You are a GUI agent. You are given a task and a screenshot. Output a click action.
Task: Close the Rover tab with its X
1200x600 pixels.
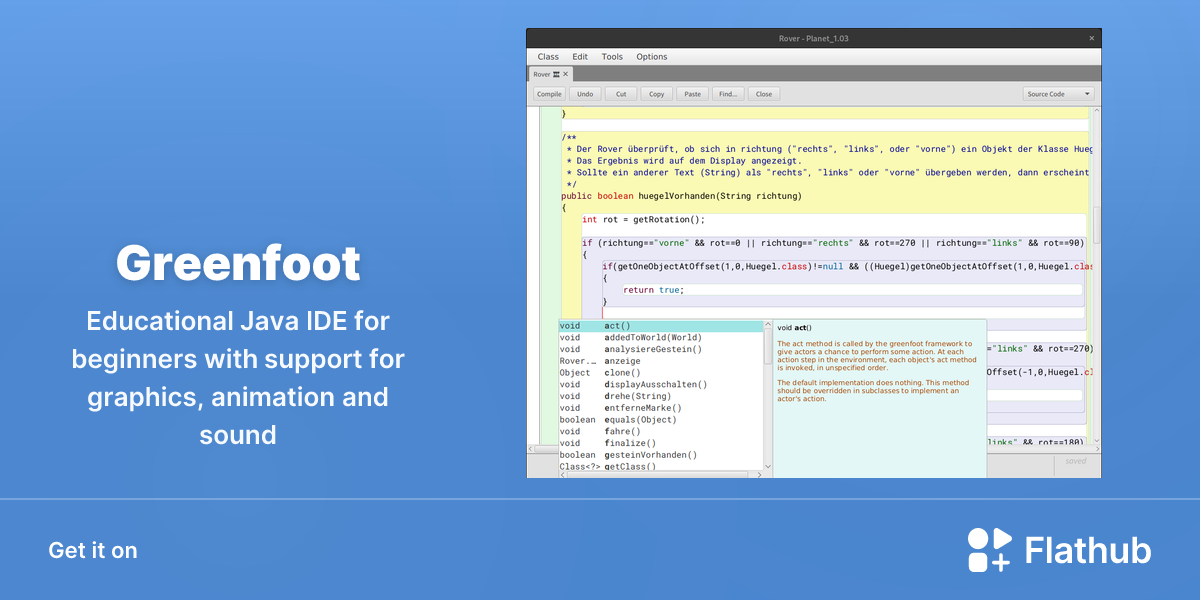point(566,74)
